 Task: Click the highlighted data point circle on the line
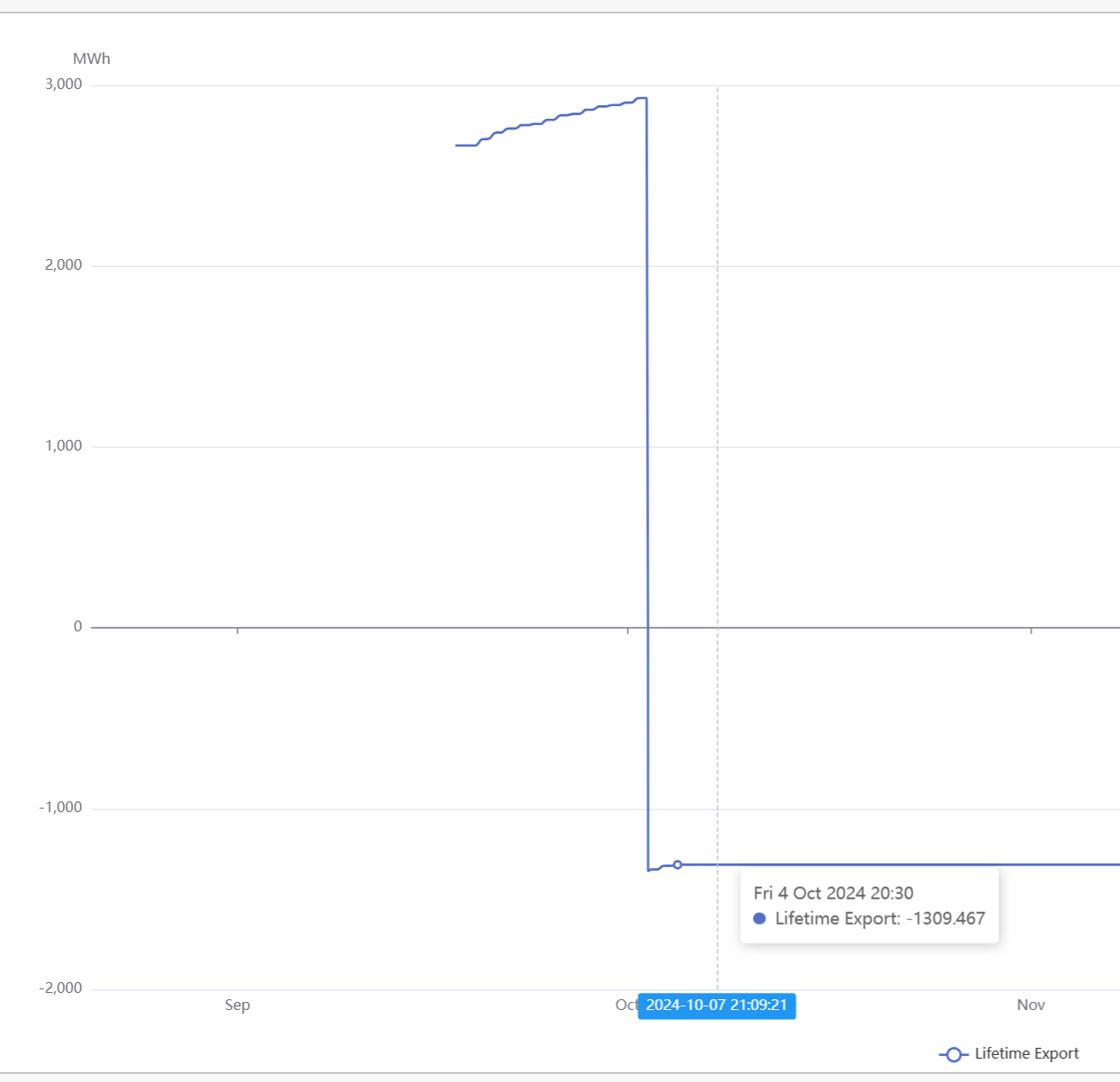click(x=677, y=864)
